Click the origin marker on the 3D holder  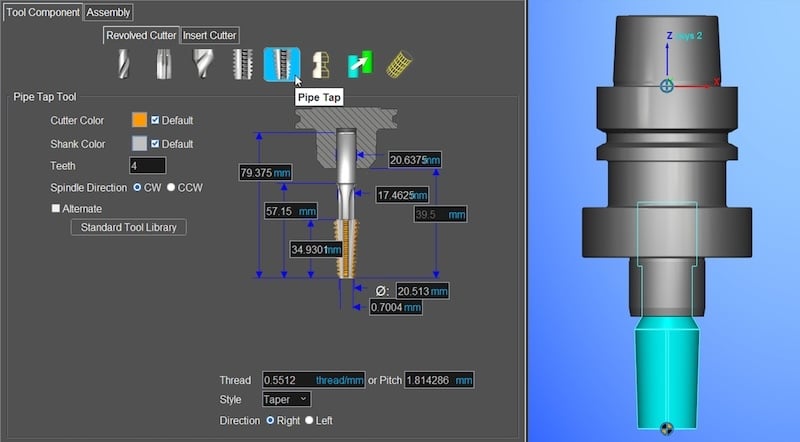tap(667, 86)
